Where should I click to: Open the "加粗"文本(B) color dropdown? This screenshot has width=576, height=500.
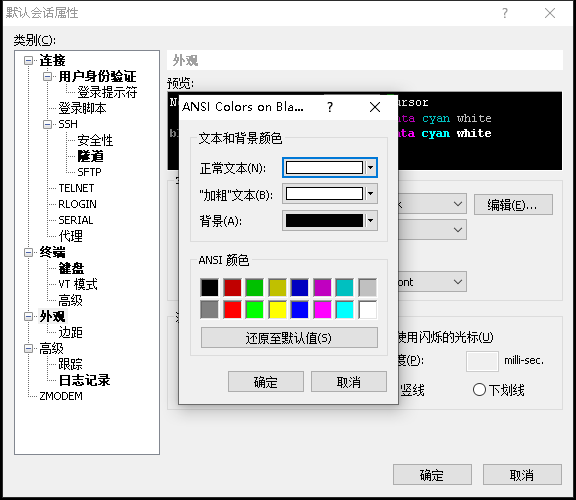[x=330, y=194]
